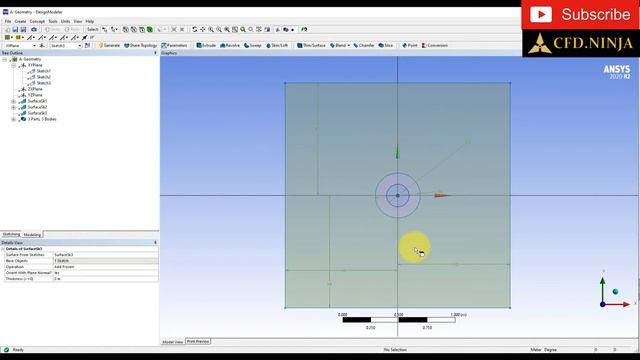Expand the SurfaceSk2 tree node
The image size is (640, 360).
13,107
